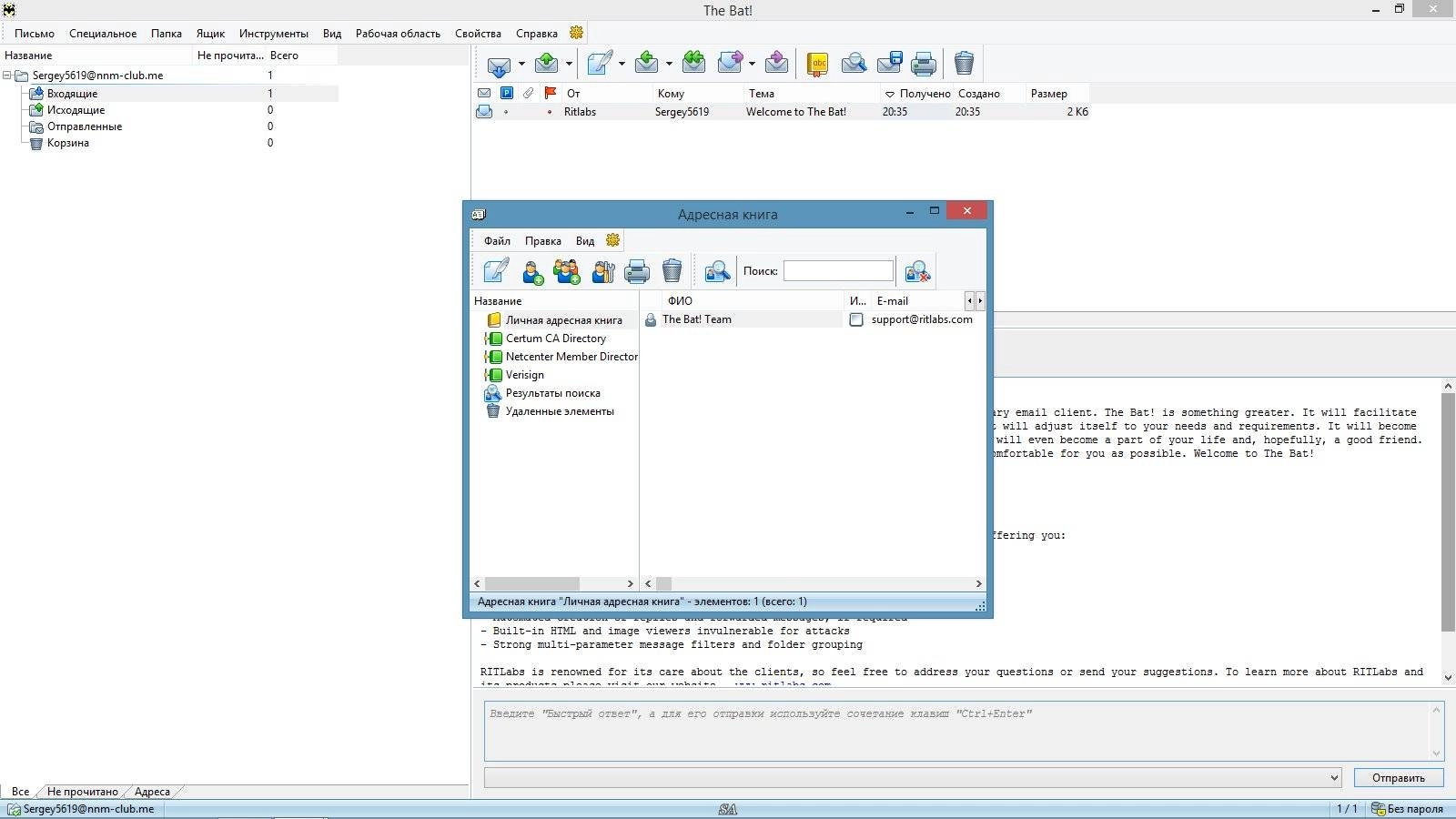Select the Welcome to The Bat! message

pyautogui.click(x=780, y=112)
